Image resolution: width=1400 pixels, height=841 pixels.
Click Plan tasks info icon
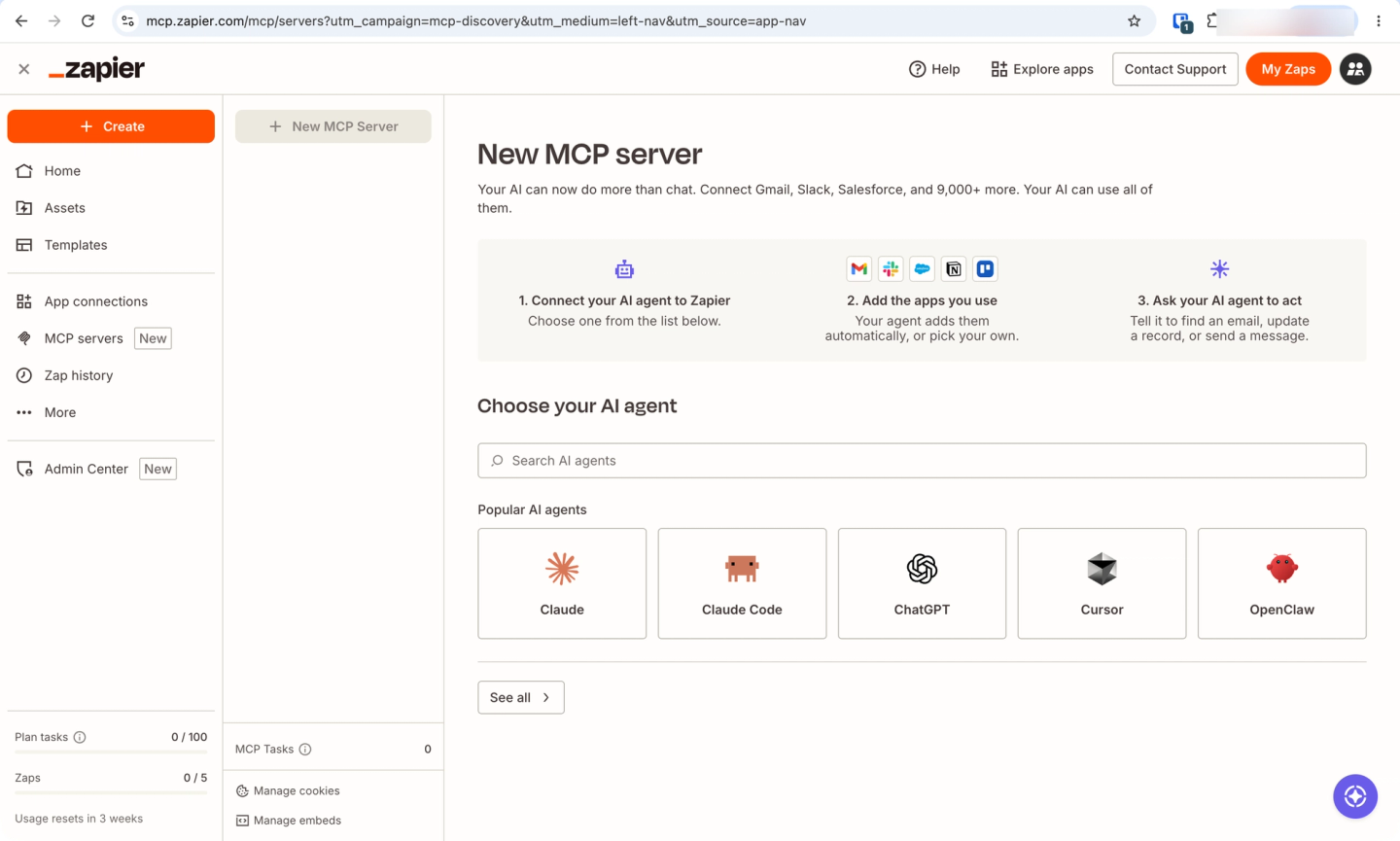click(80, 737)
